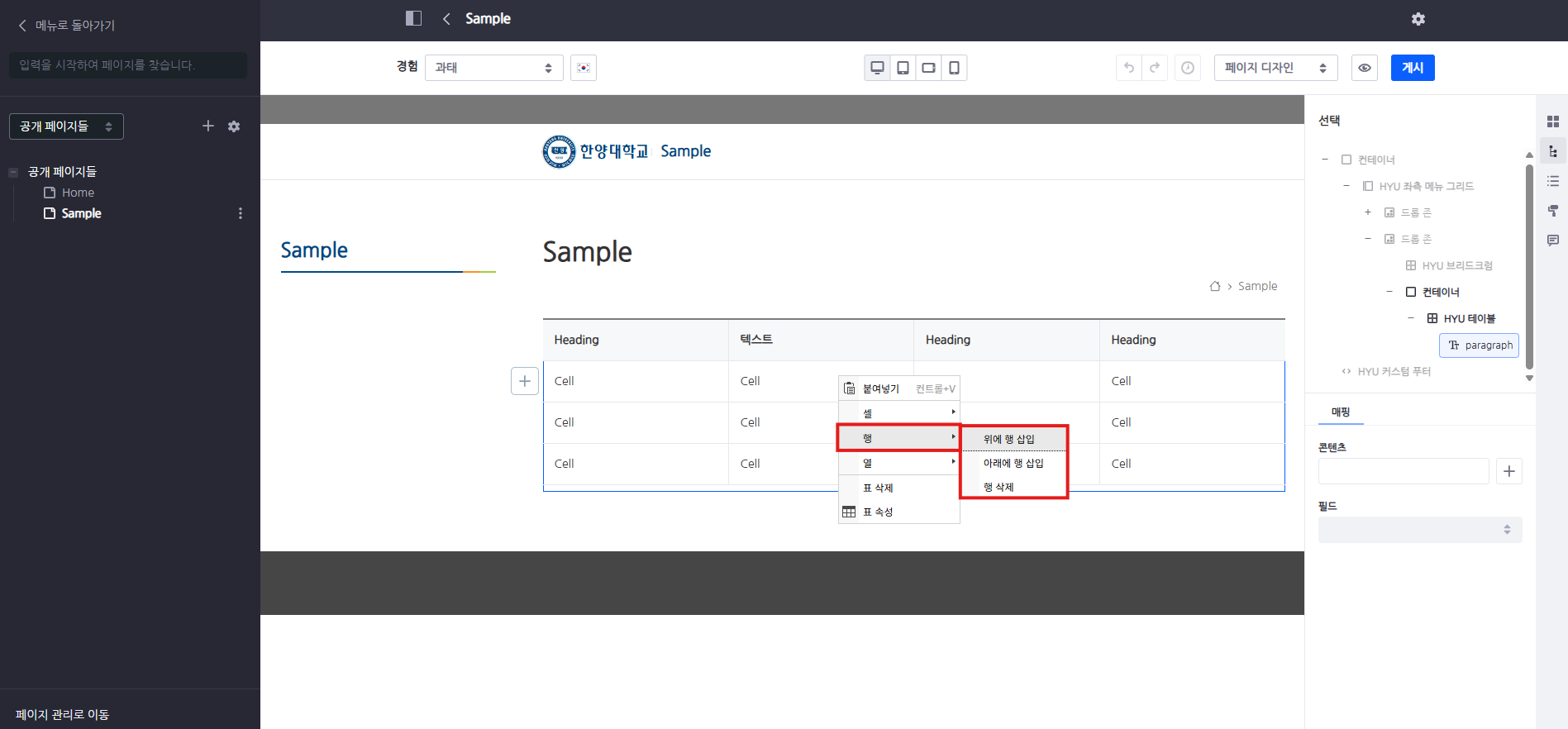Select the Korean flag language icon
This screenshot has width=1568, height=729.
pyautogui.click(x=583, y=68)
